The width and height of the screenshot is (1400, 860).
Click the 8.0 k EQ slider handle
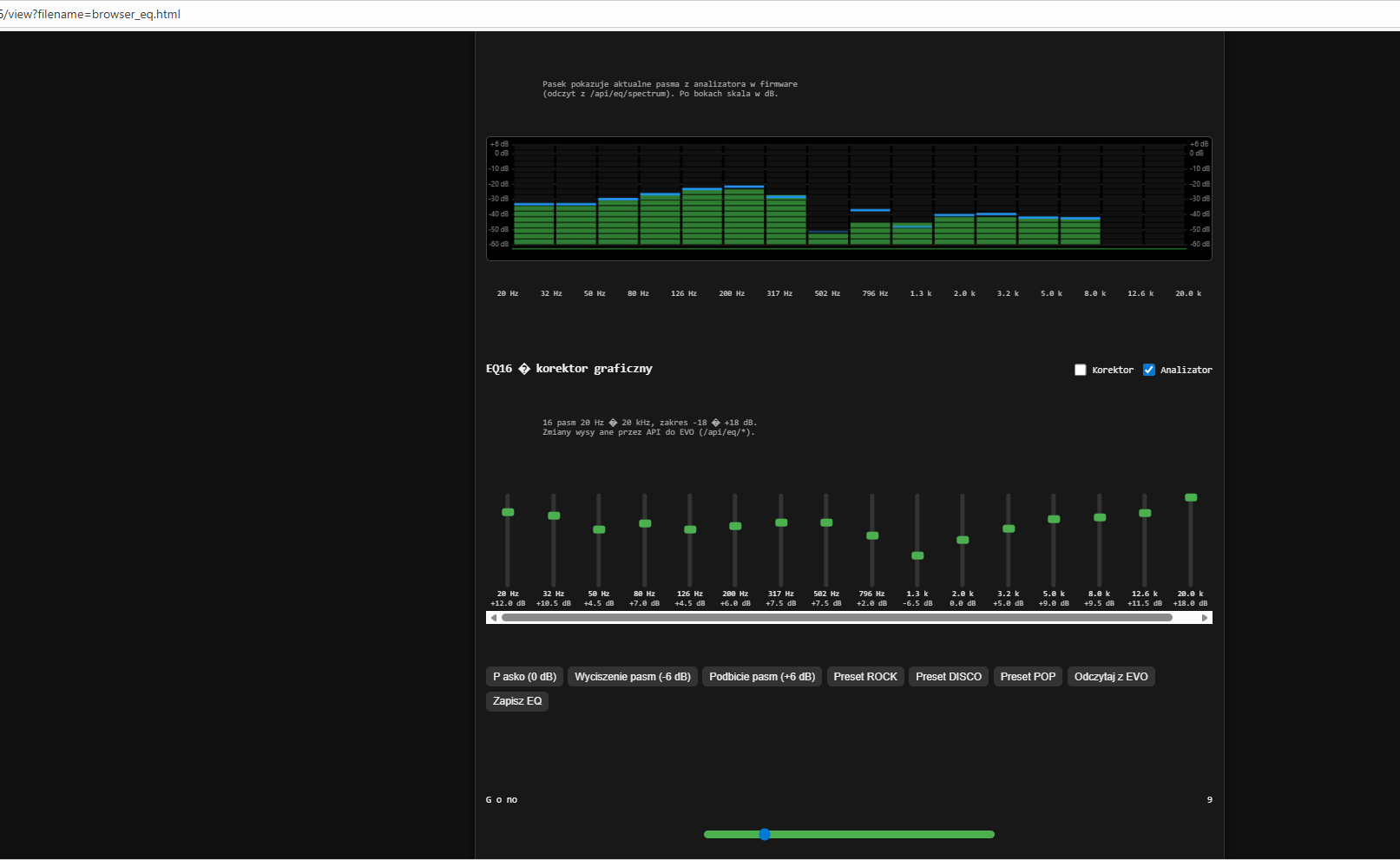(1100, 517)
